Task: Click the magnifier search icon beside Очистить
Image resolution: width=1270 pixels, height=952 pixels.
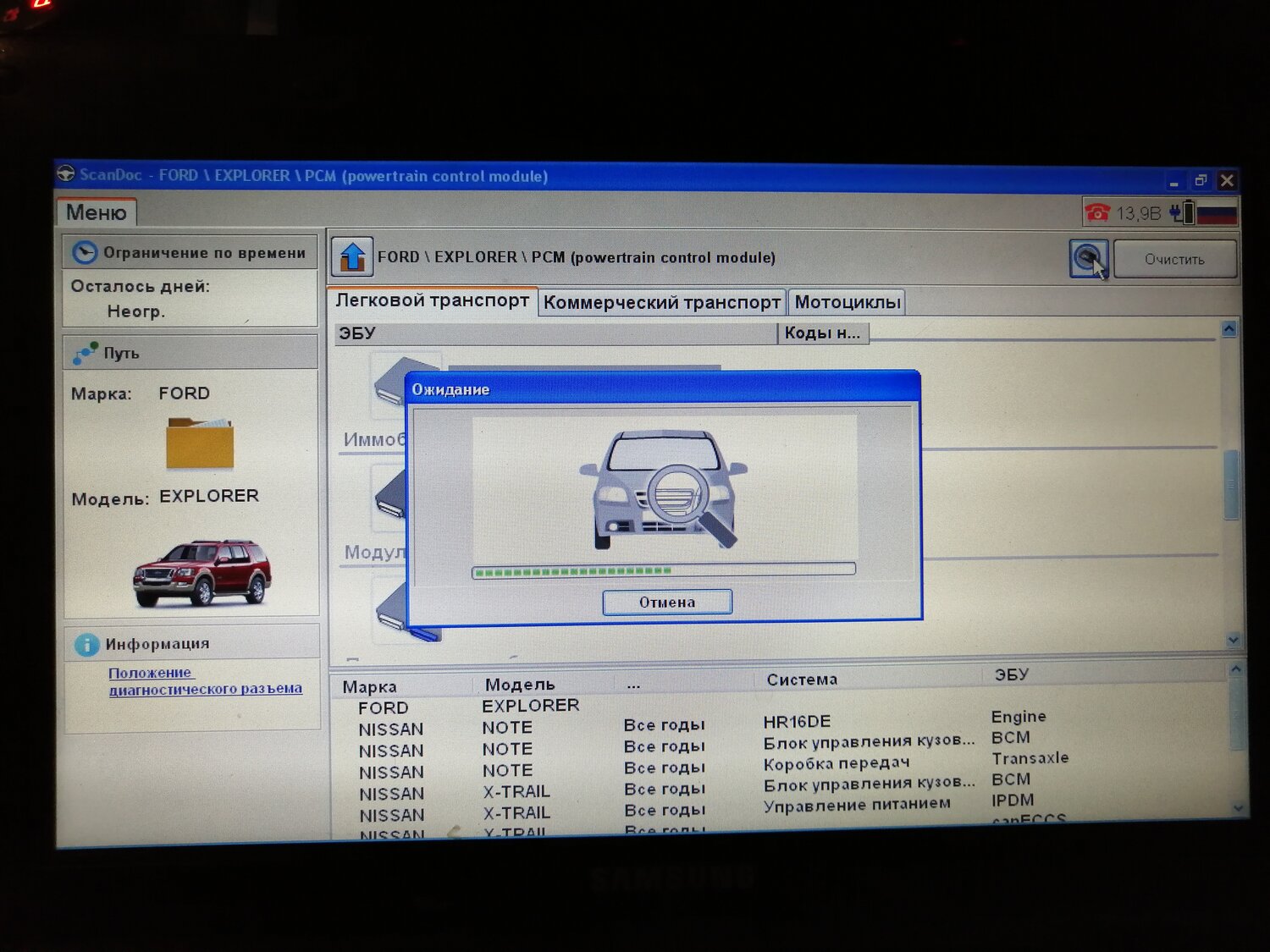Action: [1089, 259]
